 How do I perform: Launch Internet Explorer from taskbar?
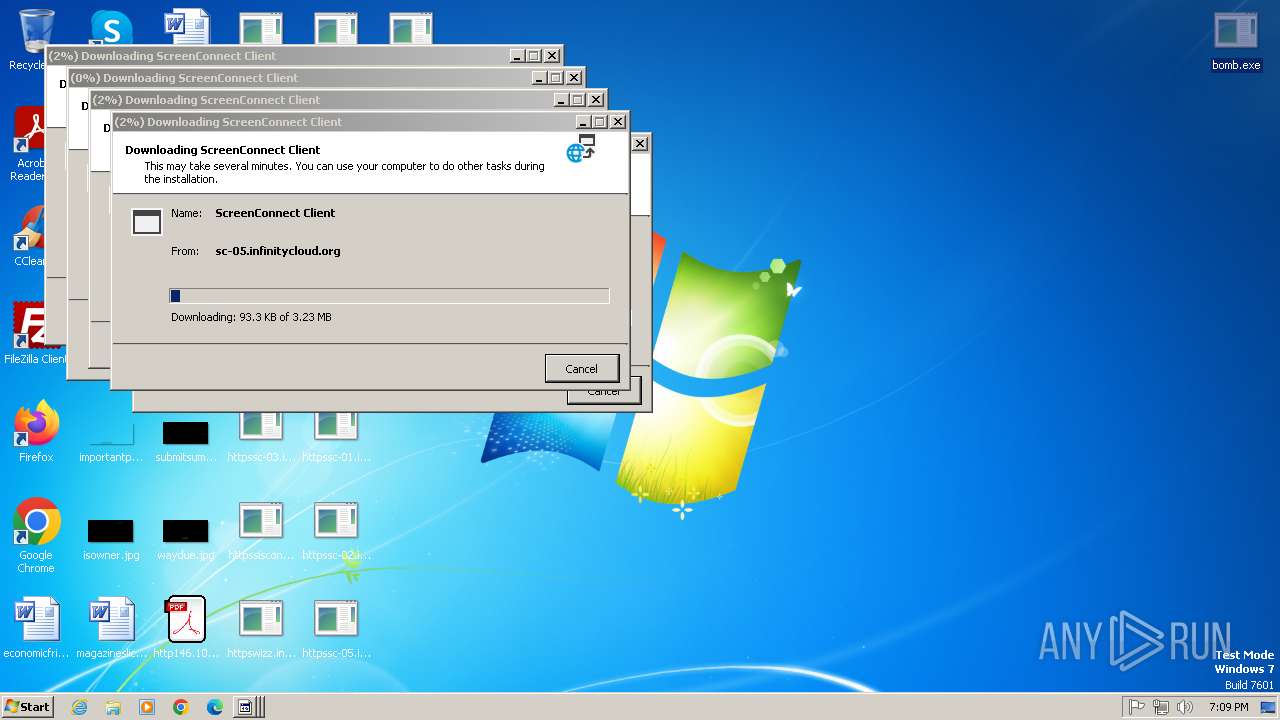[79, 707]
